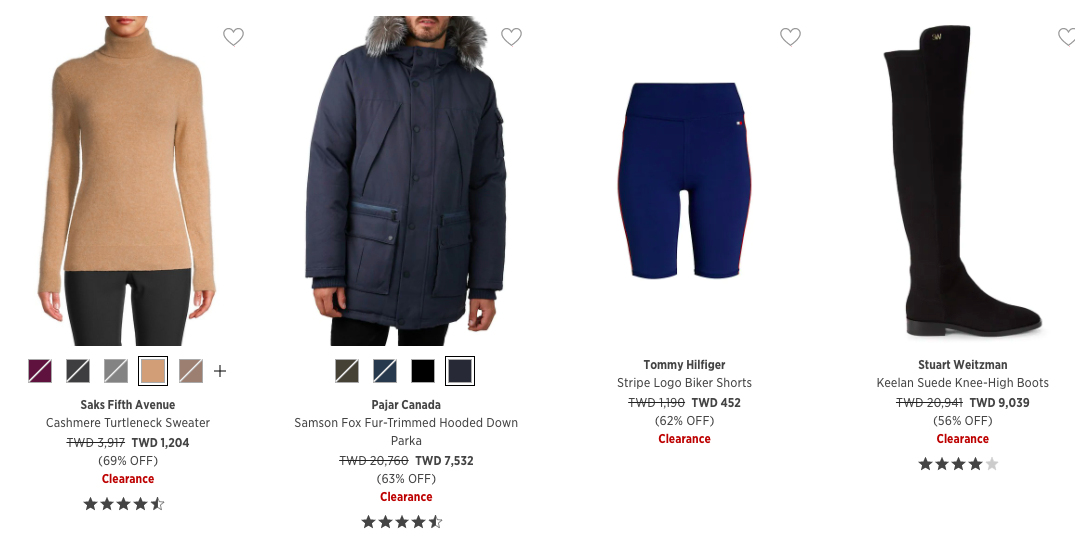View star ratings for Stuart Weitzman boots
Image resolution: width=1075 pixels, height=536 pixels.
(958, 464)
